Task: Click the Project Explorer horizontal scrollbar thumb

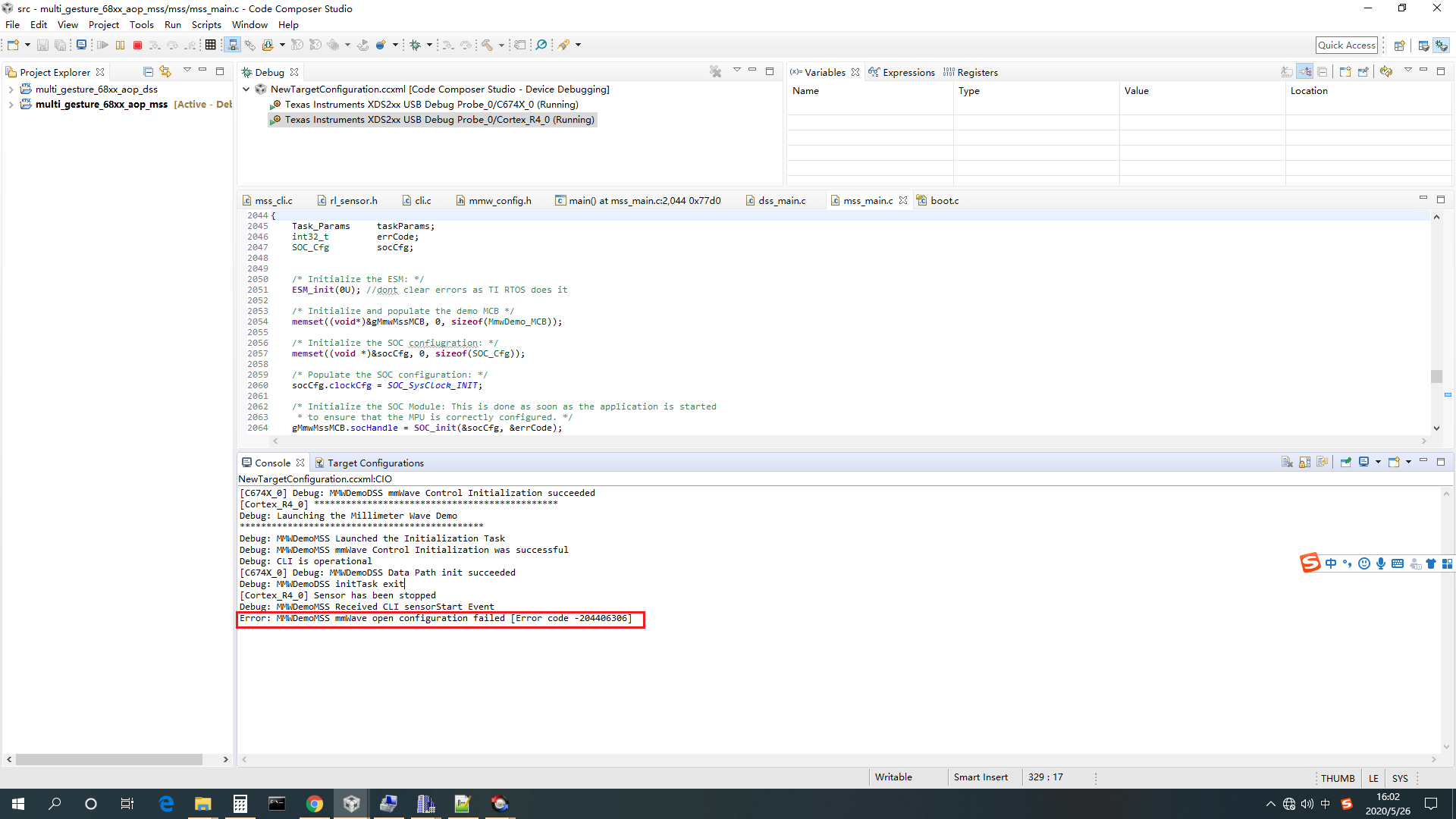Action: tap(108, 759)
